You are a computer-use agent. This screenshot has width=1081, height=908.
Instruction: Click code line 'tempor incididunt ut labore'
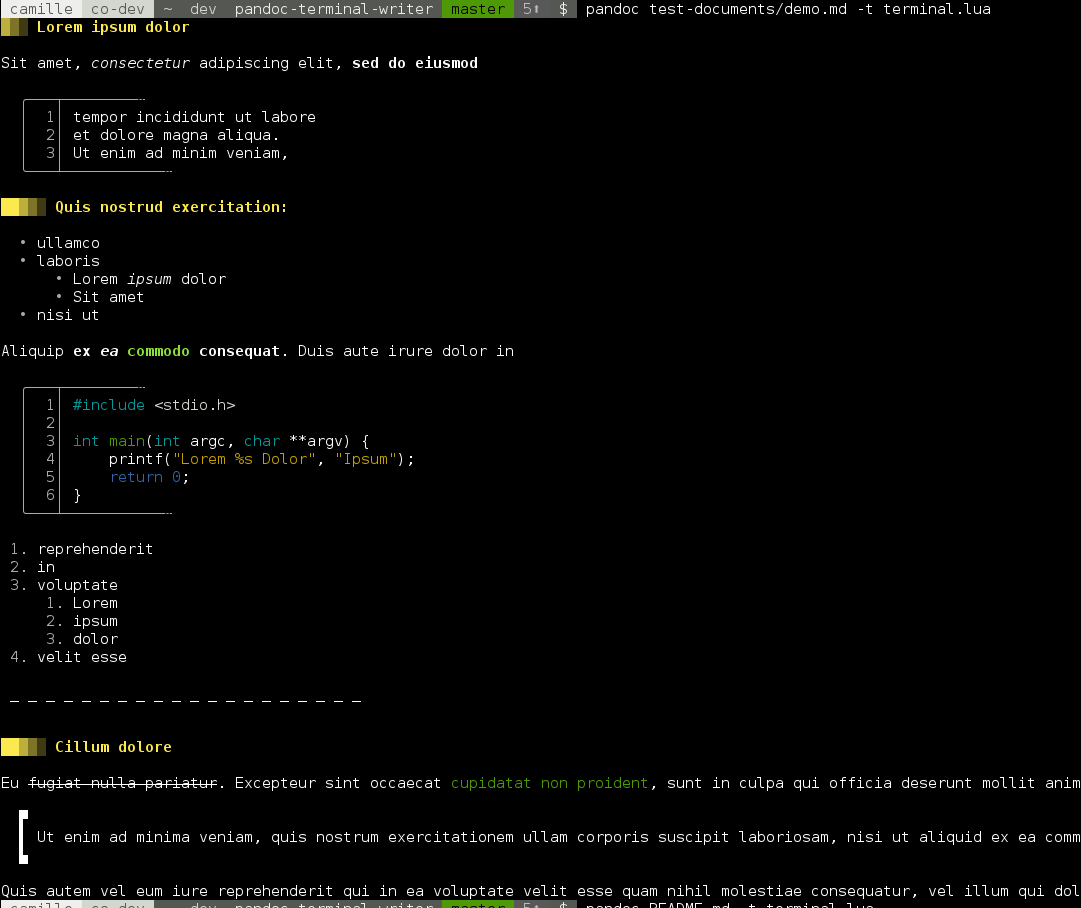click(194, 117)
